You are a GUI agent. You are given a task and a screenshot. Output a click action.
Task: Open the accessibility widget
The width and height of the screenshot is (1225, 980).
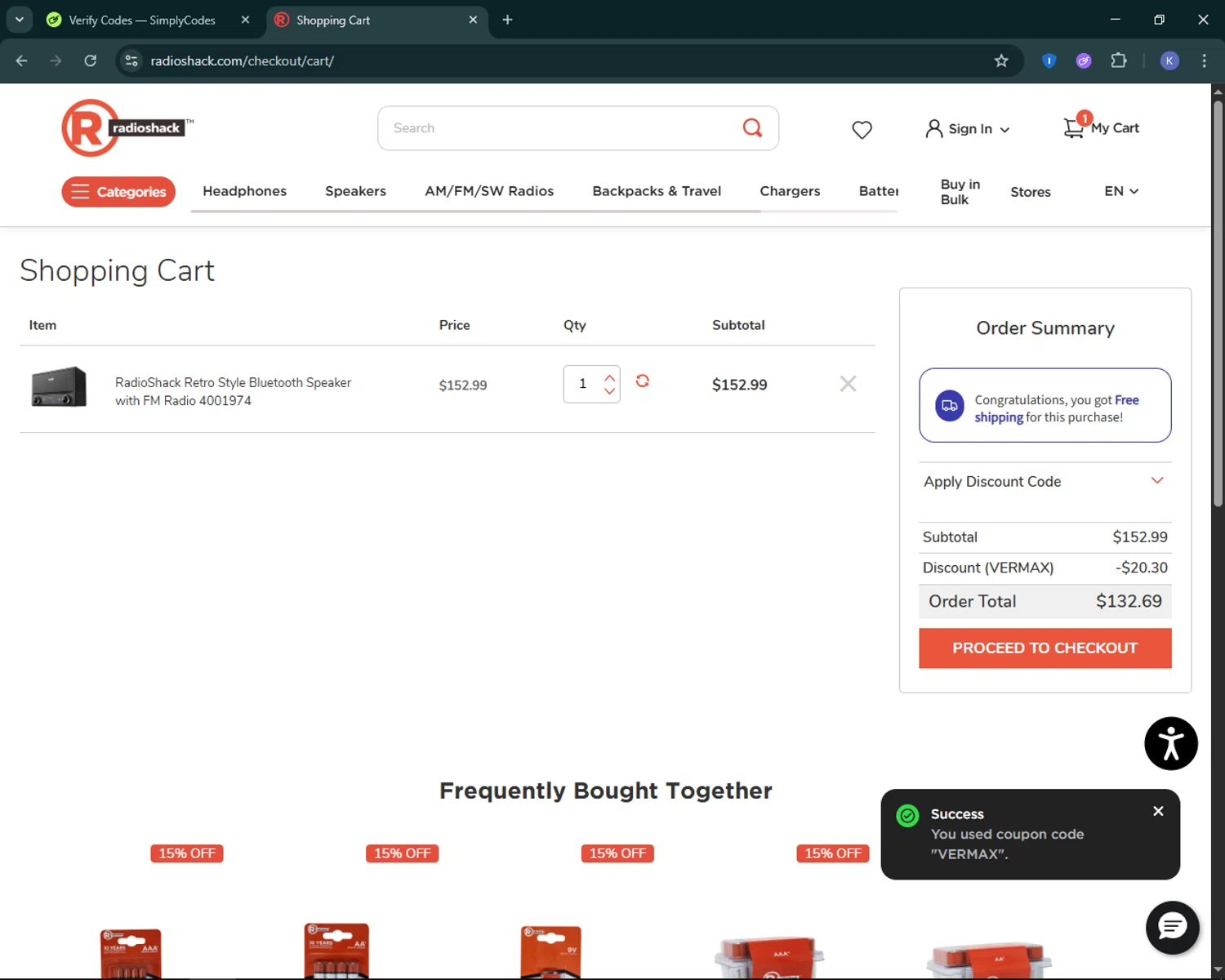[1170, 743]
